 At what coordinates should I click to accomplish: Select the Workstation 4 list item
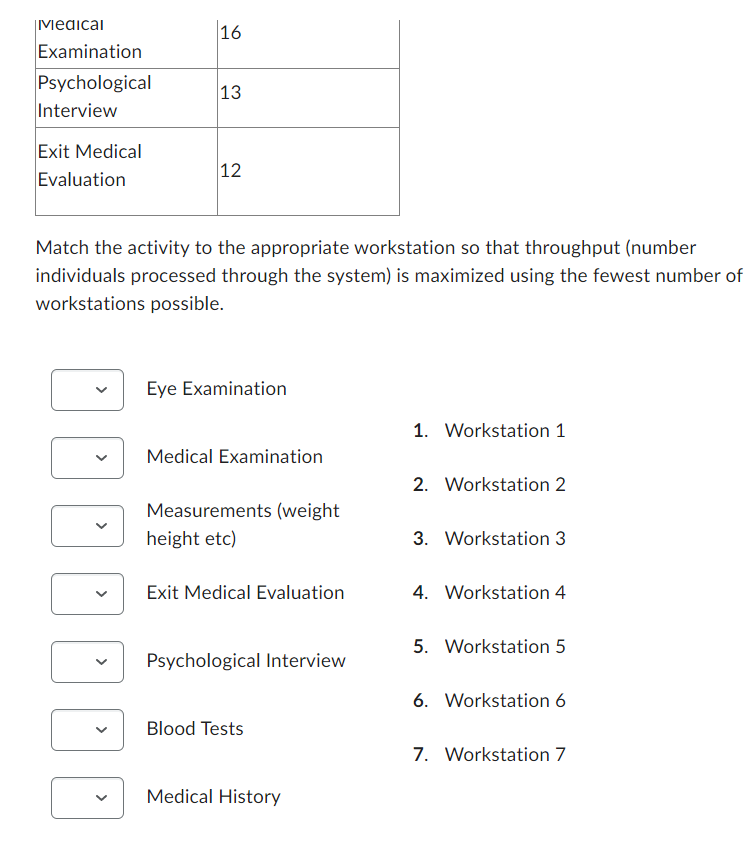(504, 592)
